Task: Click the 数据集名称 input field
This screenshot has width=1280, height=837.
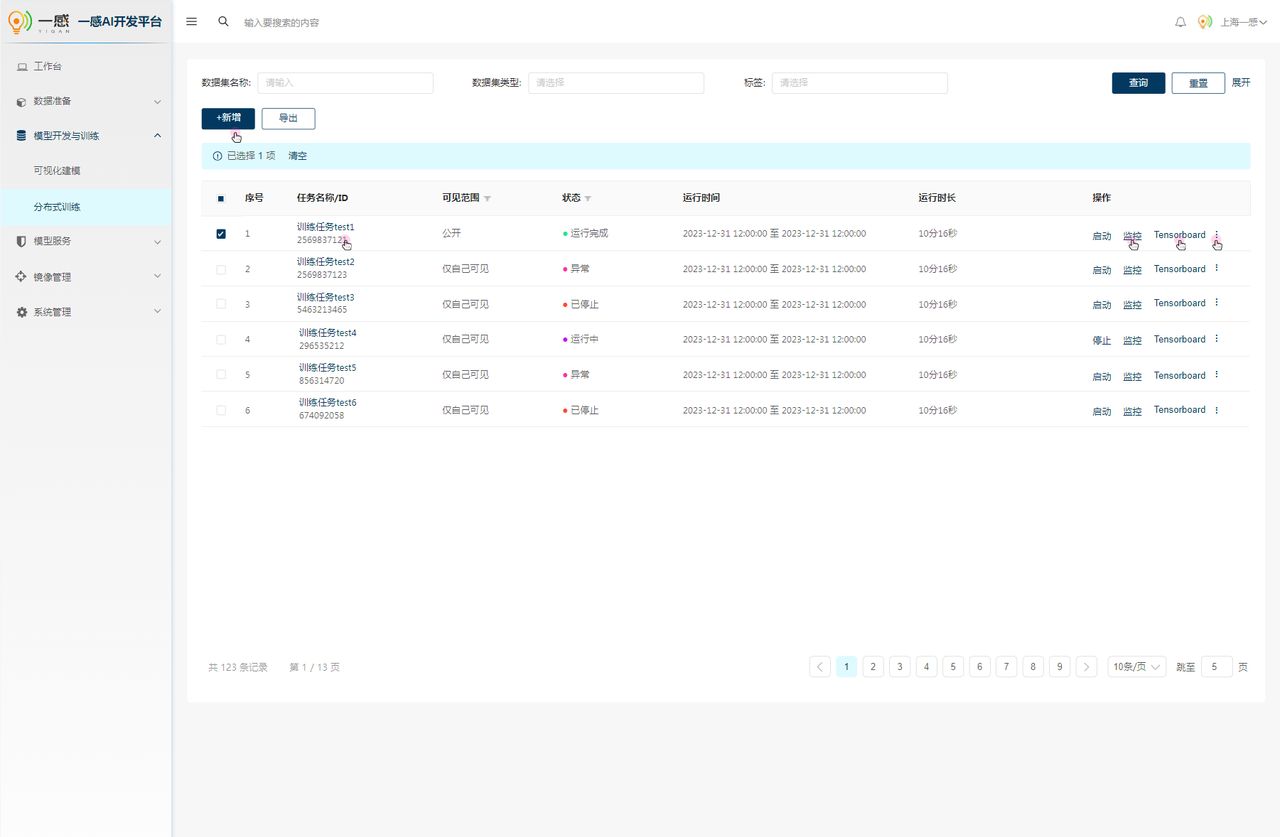Action: (345, 83)
